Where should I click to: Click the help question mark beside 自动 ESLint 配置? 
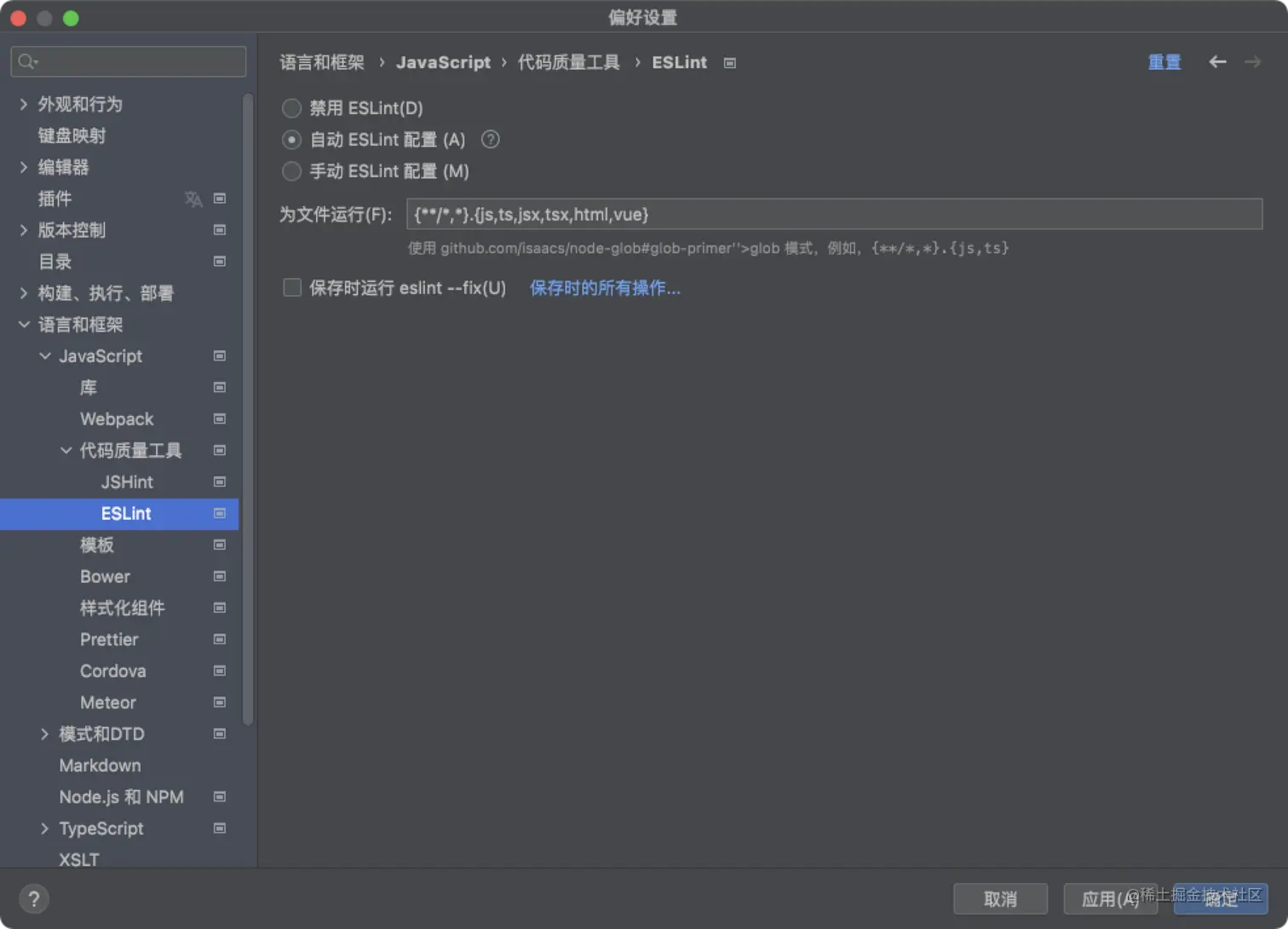coord(490,140)
